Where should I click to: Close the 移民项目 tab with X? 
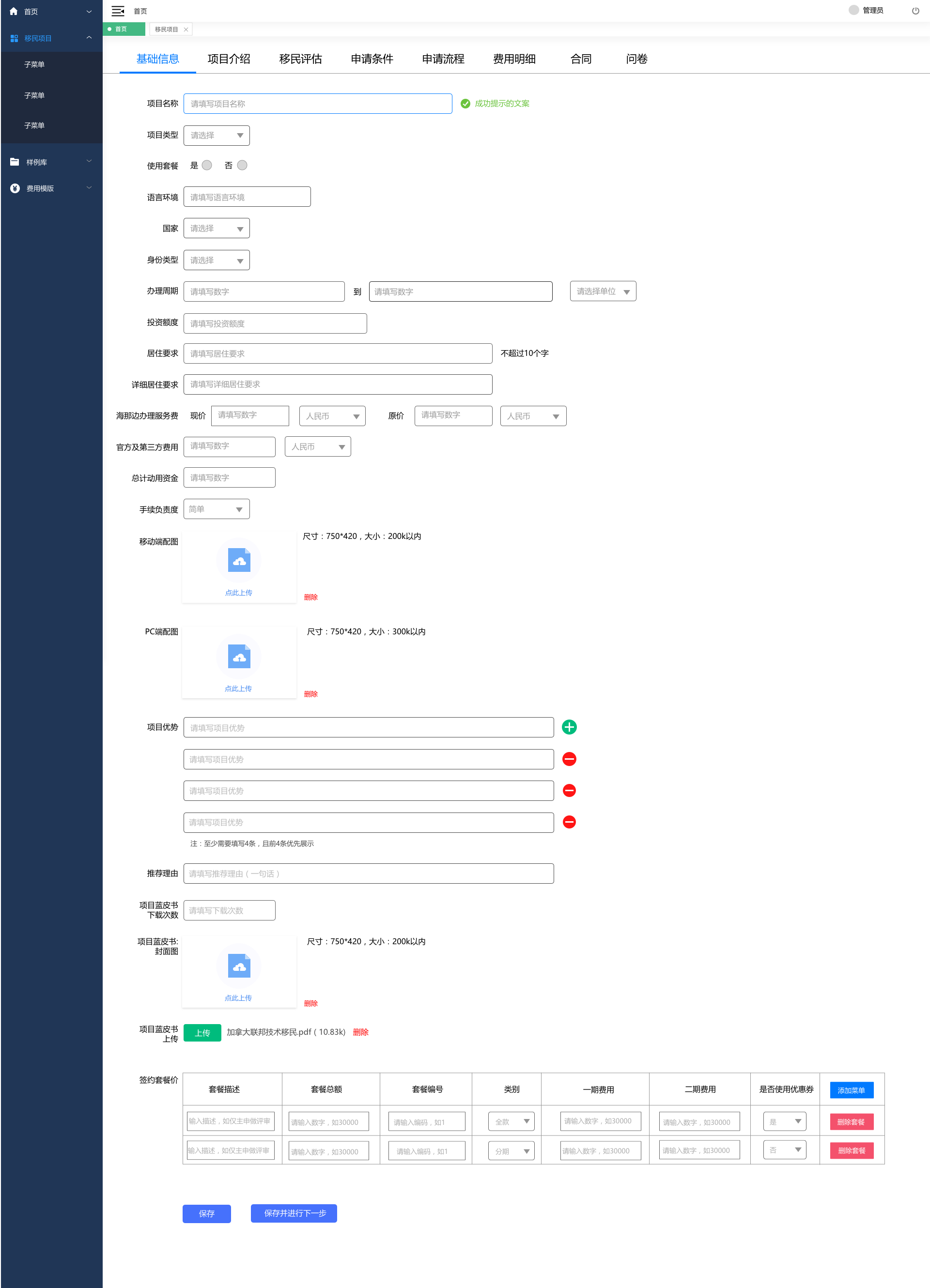tap(186, 30)
